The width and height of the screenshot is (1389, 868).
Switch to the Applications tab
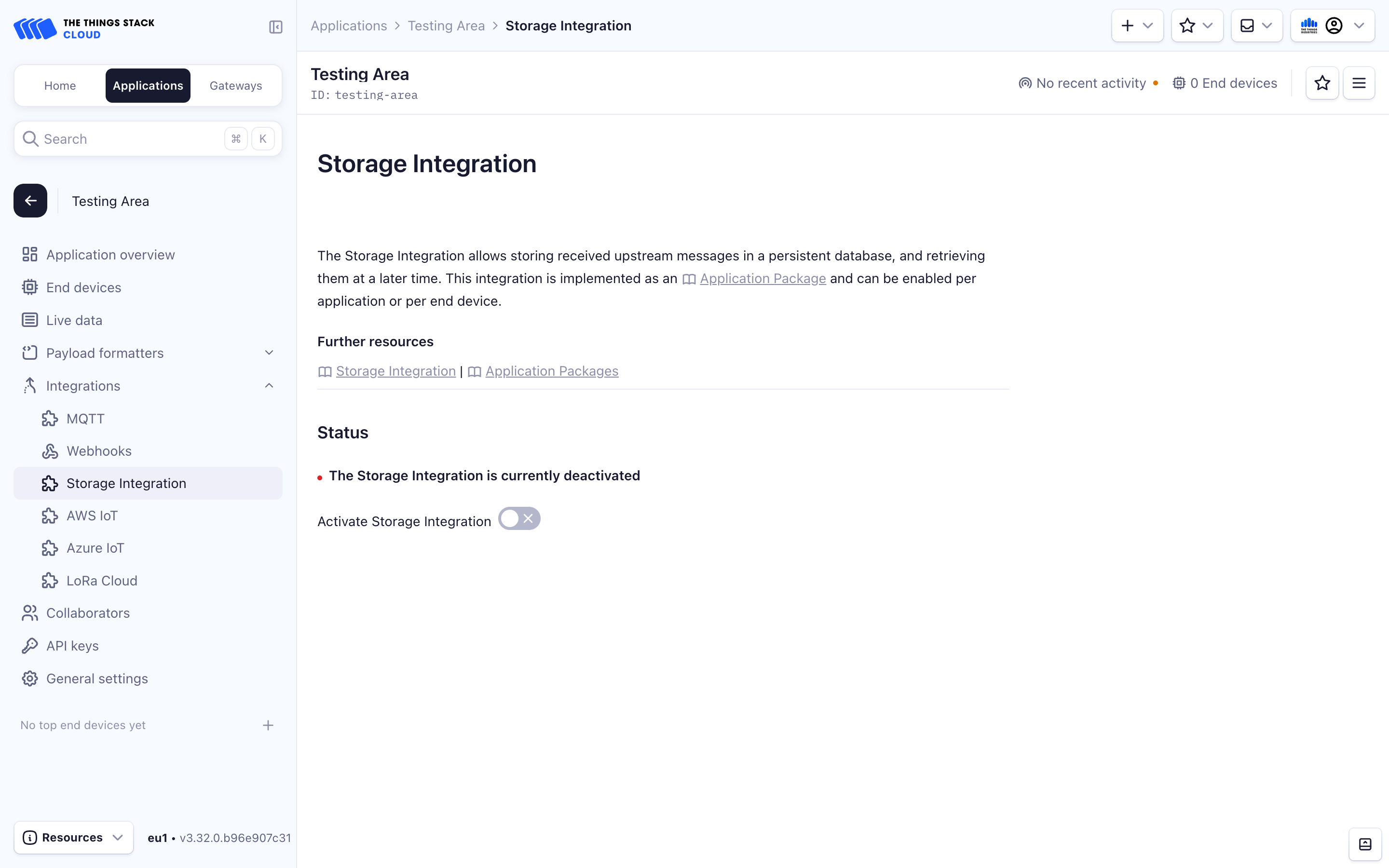[148, 85]
